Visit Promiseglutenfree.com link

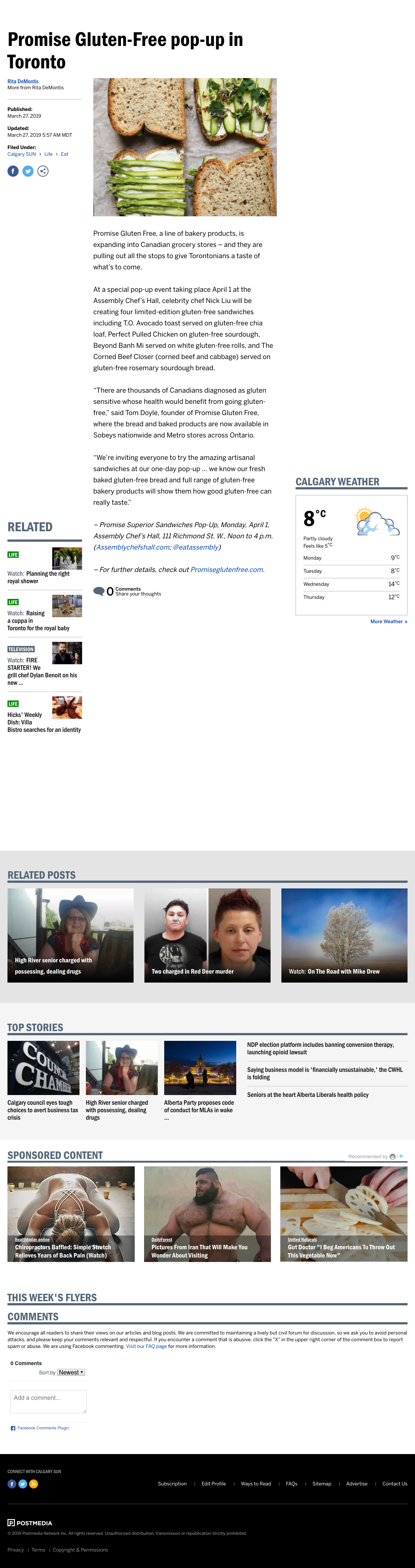pyautogui.click(x=227, y=570)
